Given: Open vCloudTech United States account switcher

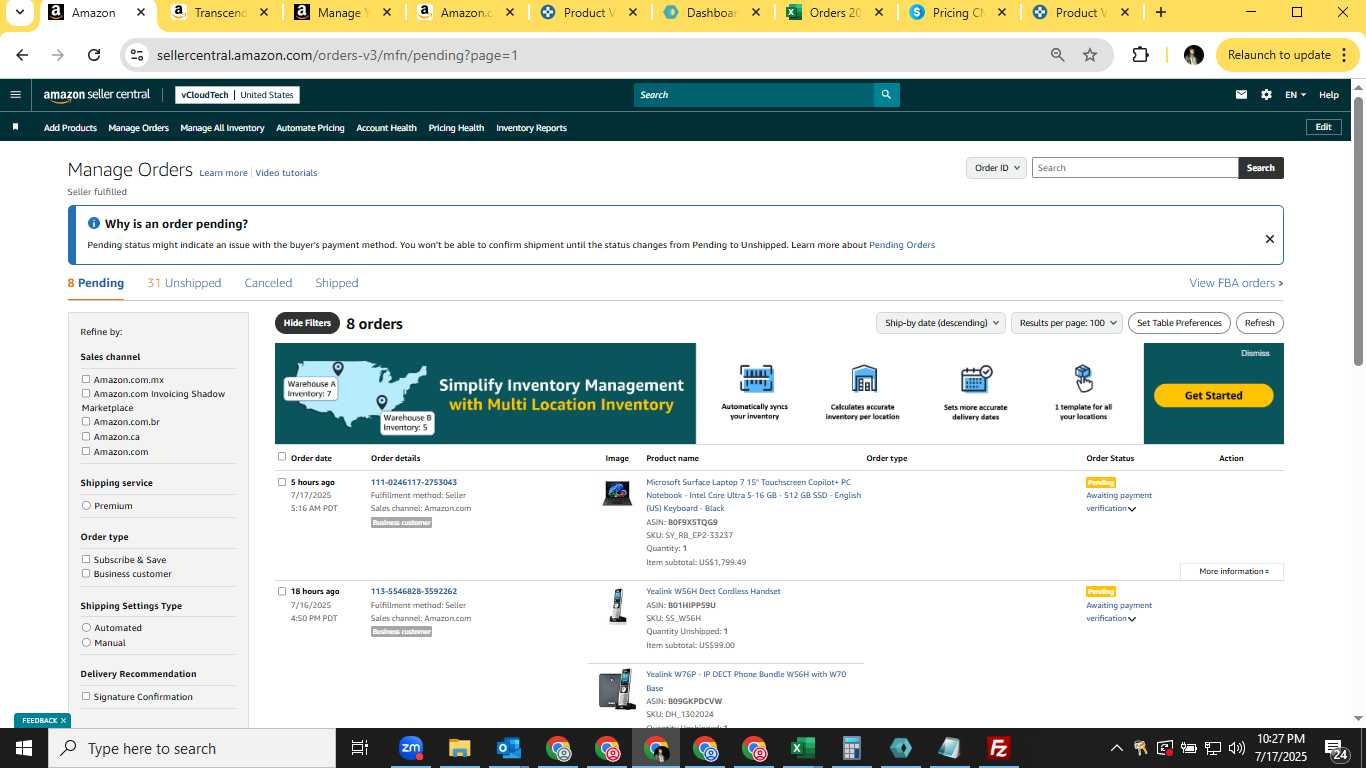Looking at the screenshot, I should pos(237,95).
